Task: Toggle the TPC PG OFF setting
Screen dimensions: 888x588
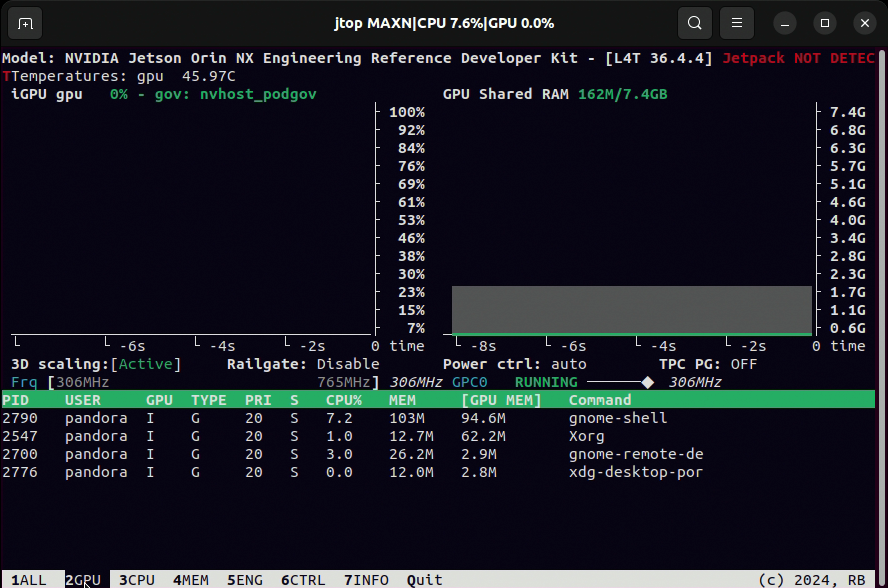Action: click(x=743, y=364)
